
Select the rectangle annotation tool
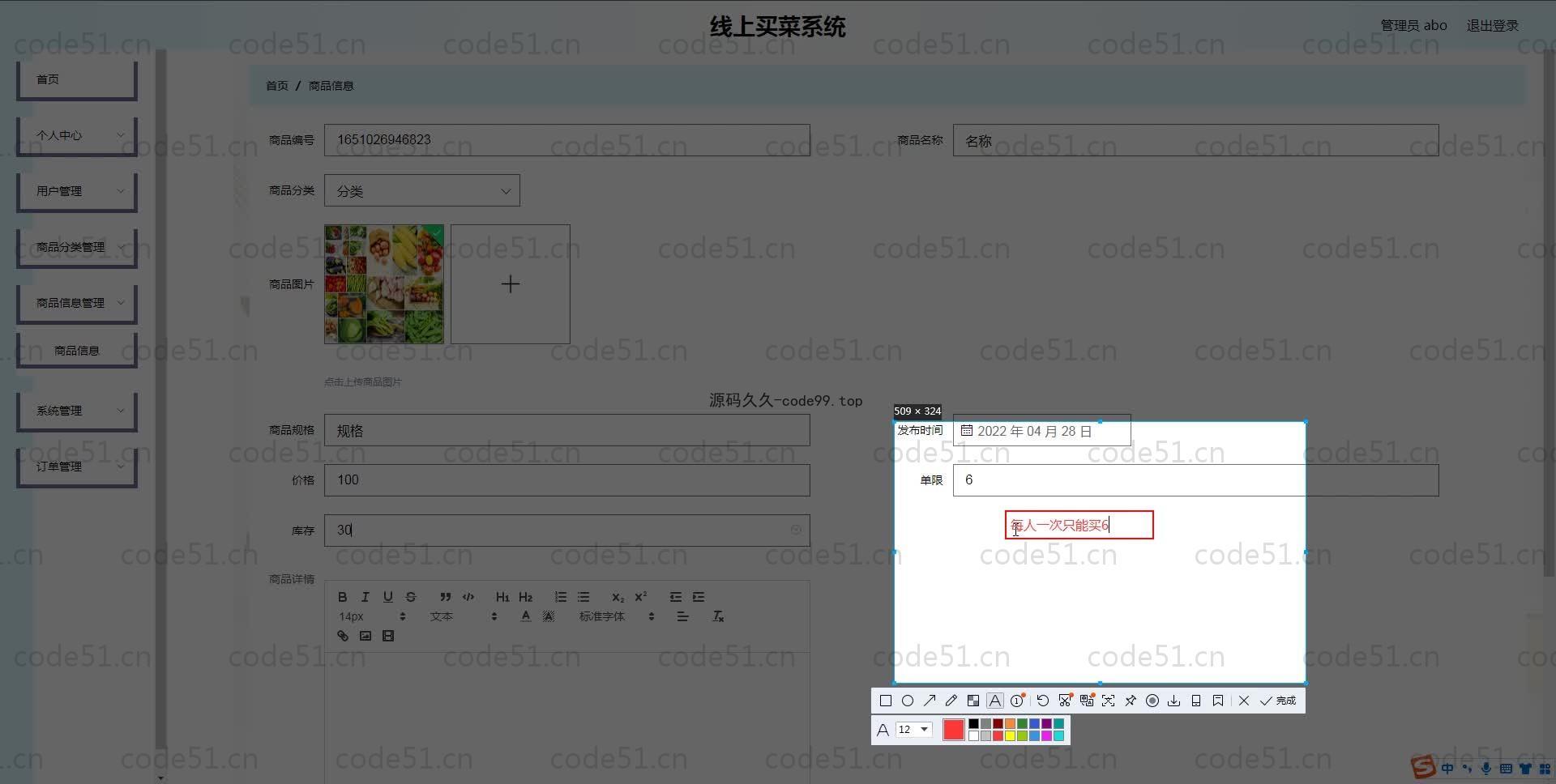point(885,701)
